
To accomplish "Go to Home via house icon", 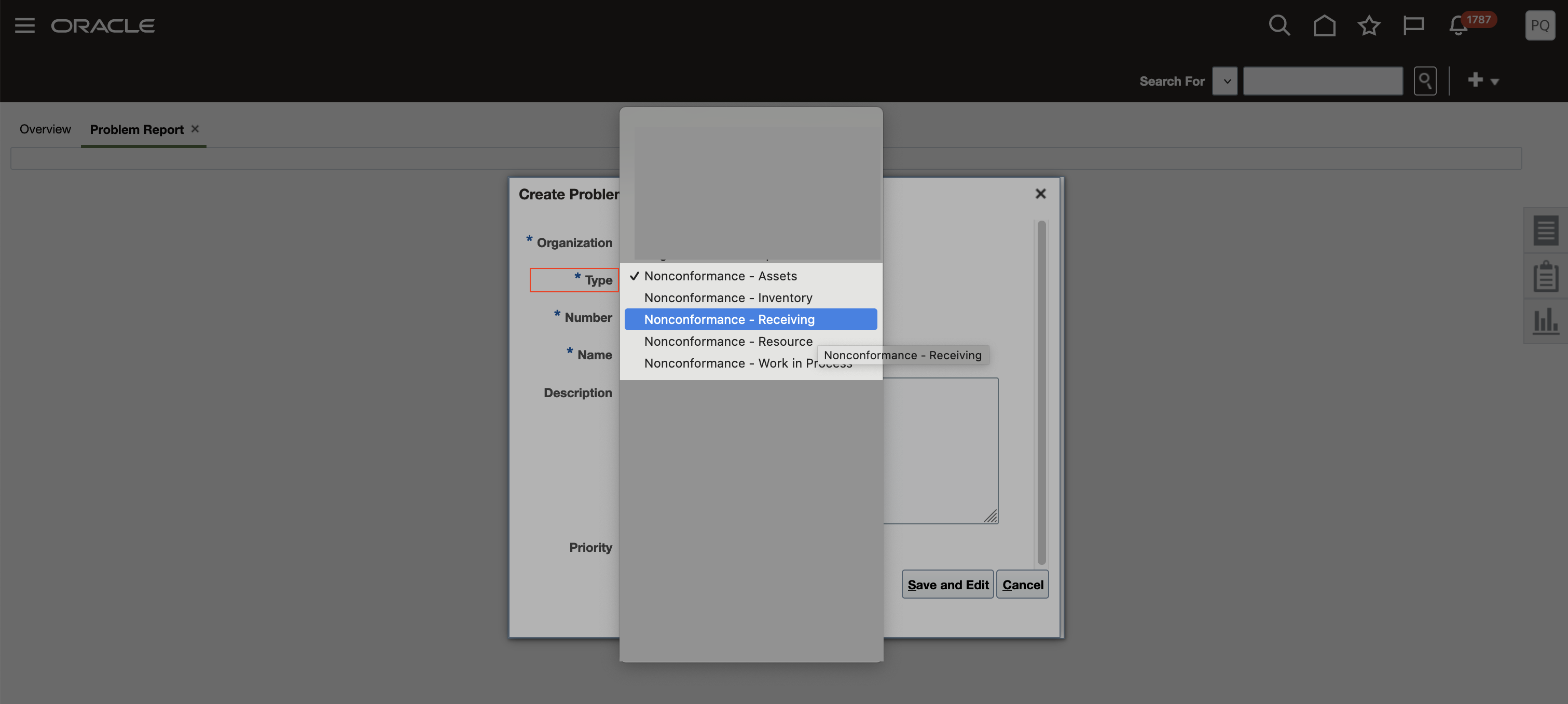I will pos(1324,25).
